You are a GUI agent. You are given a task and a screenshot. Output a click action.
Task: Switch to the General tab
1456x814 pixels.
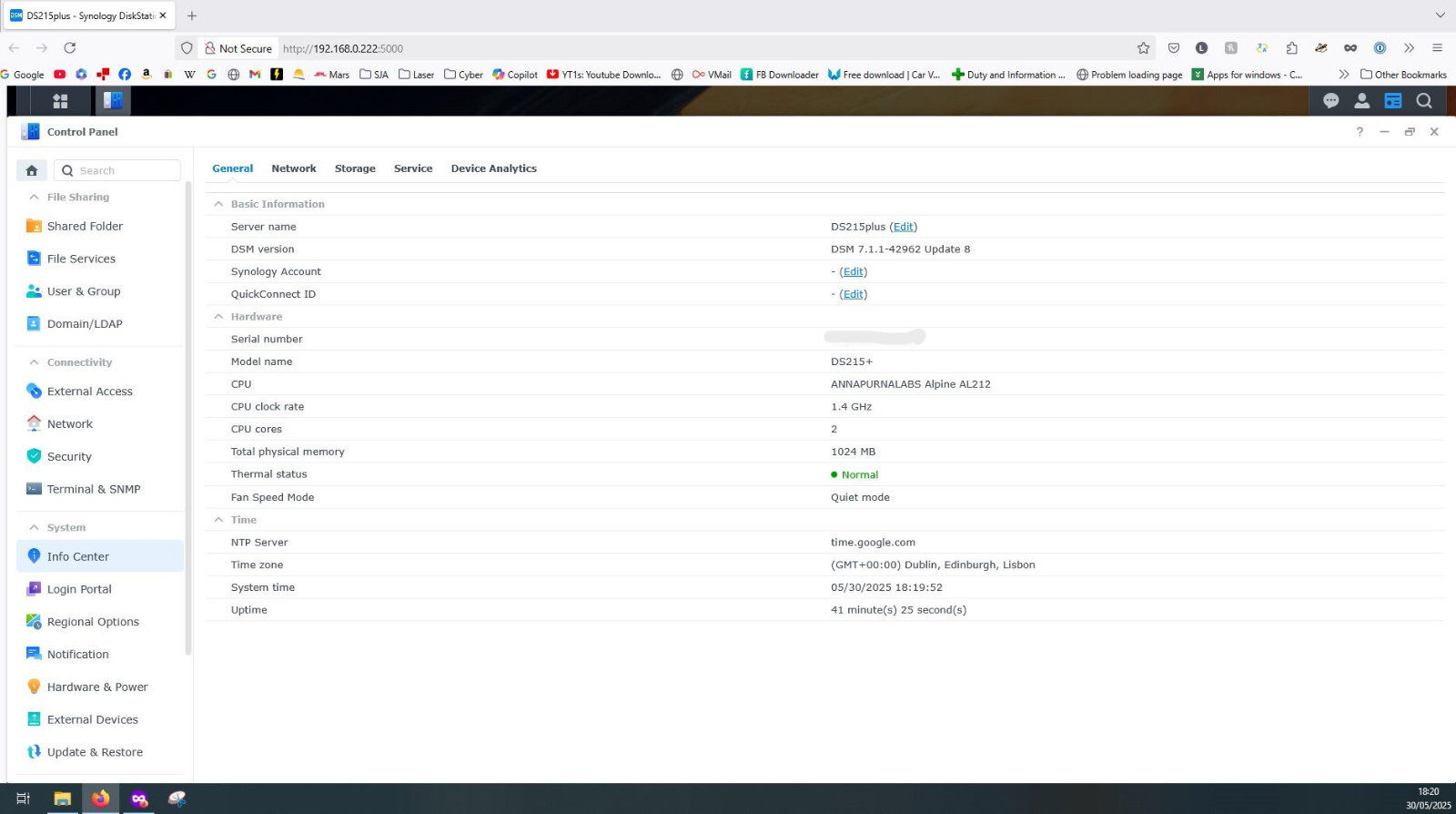tap(233, 168)
